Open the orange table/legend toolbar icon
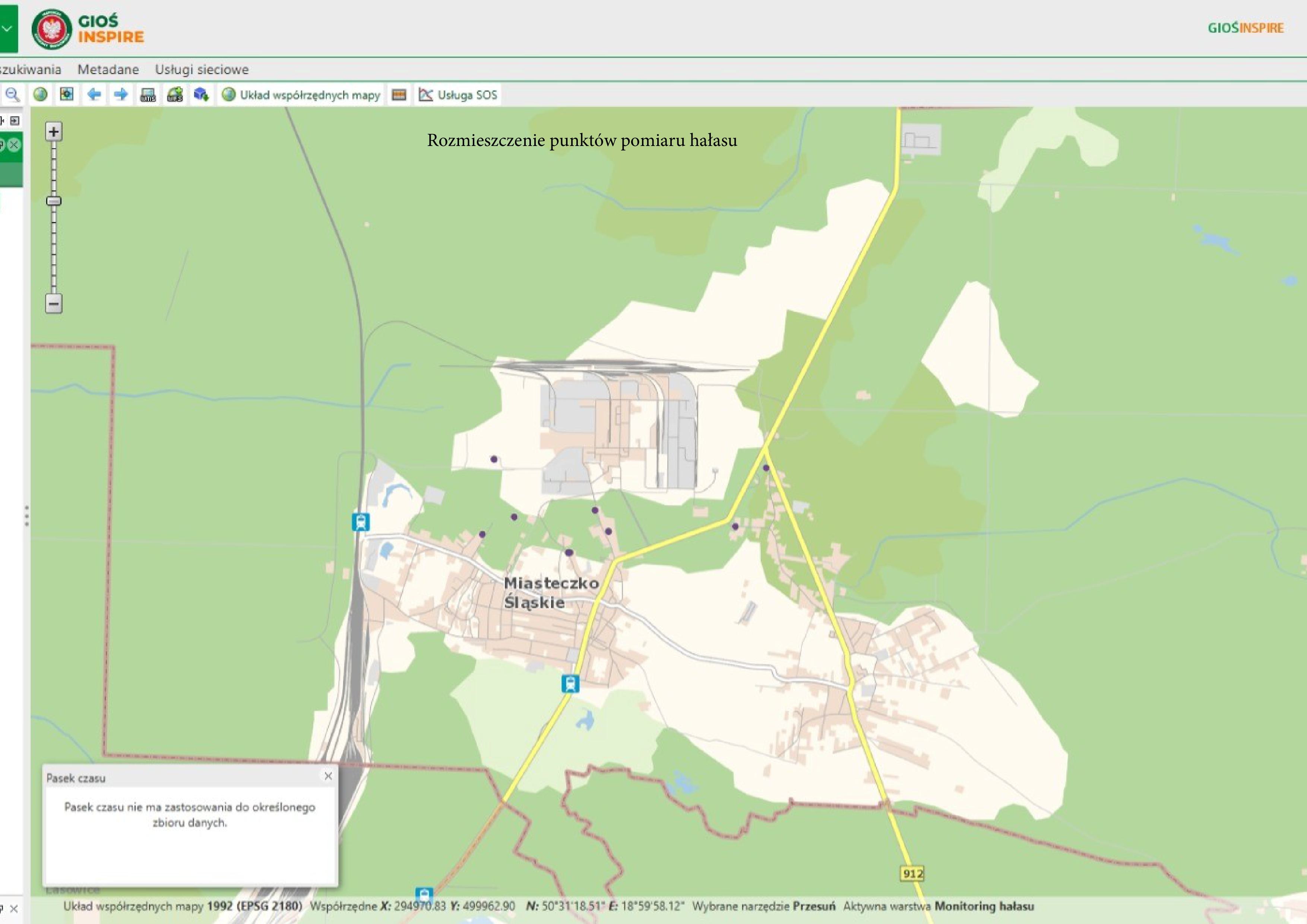1307x924 pixels. 399,95
